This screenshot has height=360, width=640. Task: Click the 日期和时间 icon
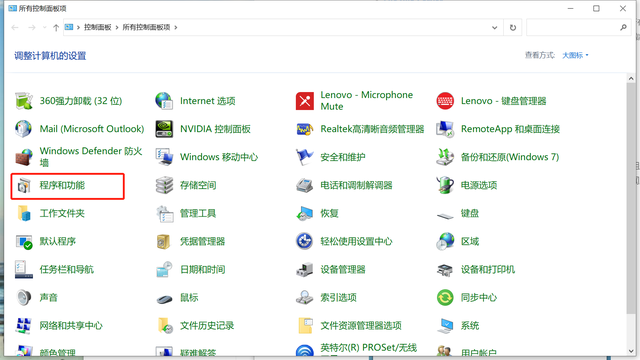point(164,269)
